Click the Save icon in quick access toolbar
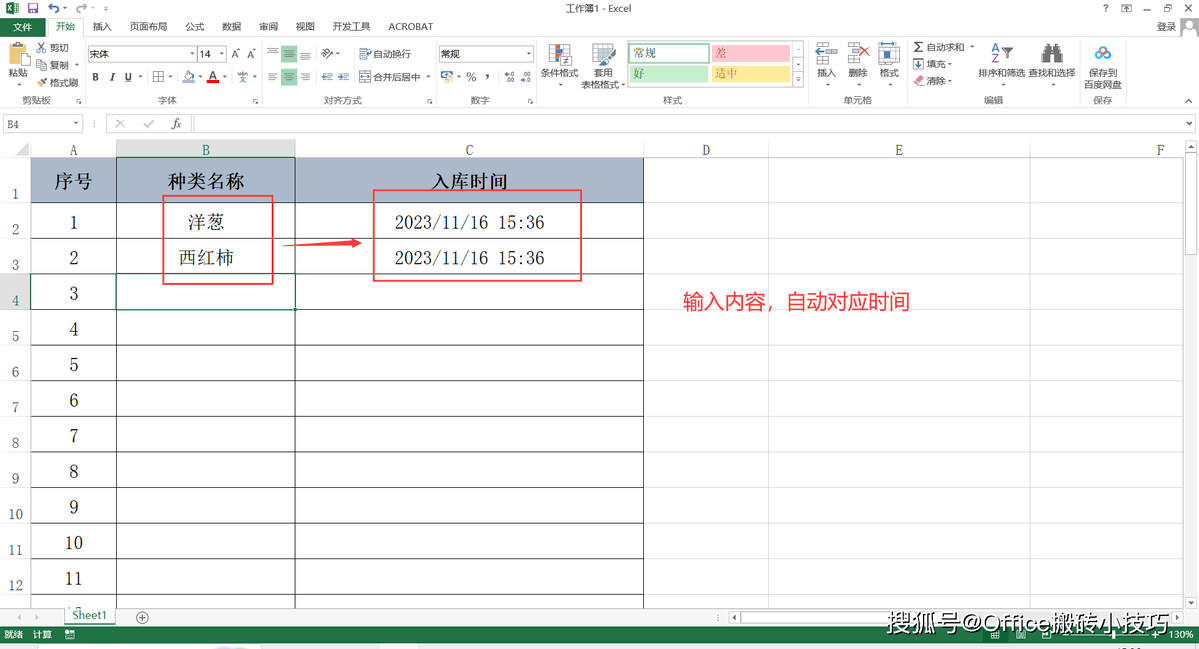The image size is (1199, 649). tap(33, 8)
